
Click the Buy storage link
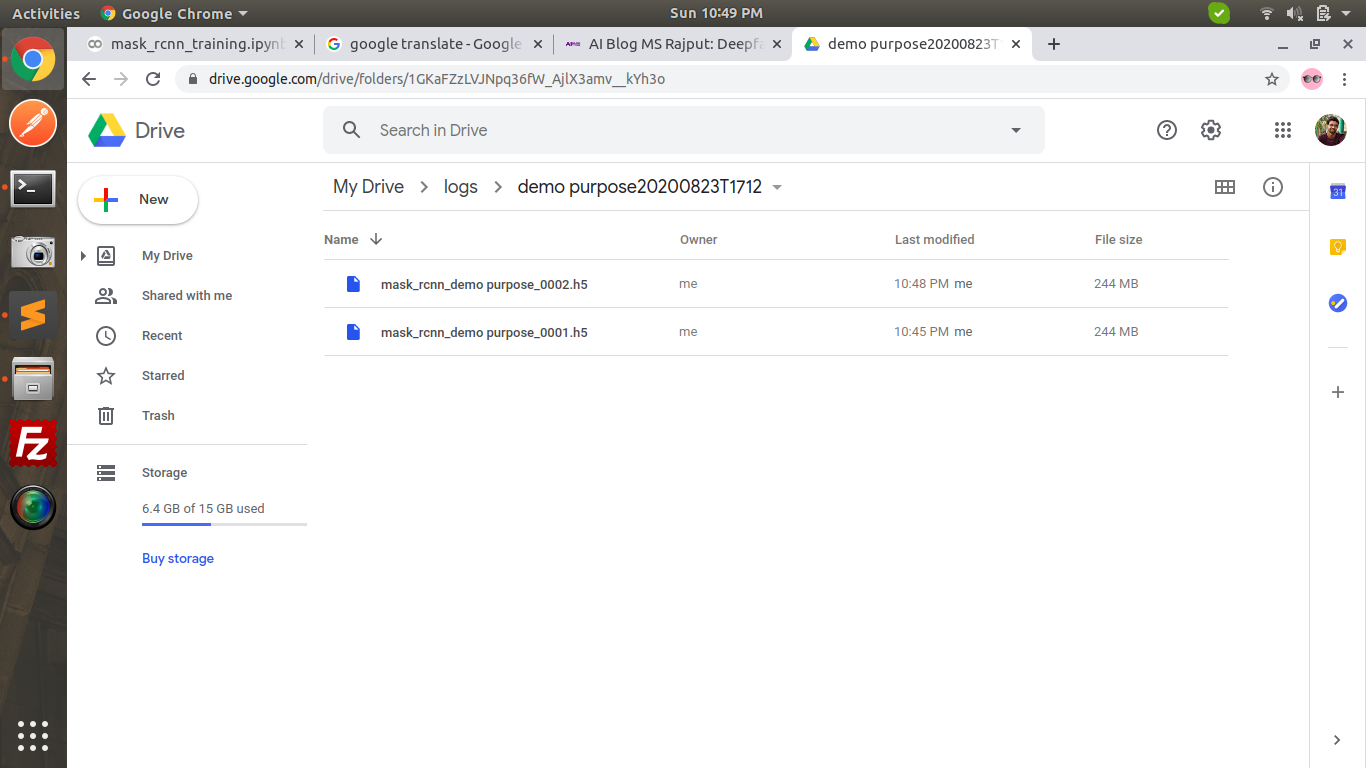pos(178,558)
